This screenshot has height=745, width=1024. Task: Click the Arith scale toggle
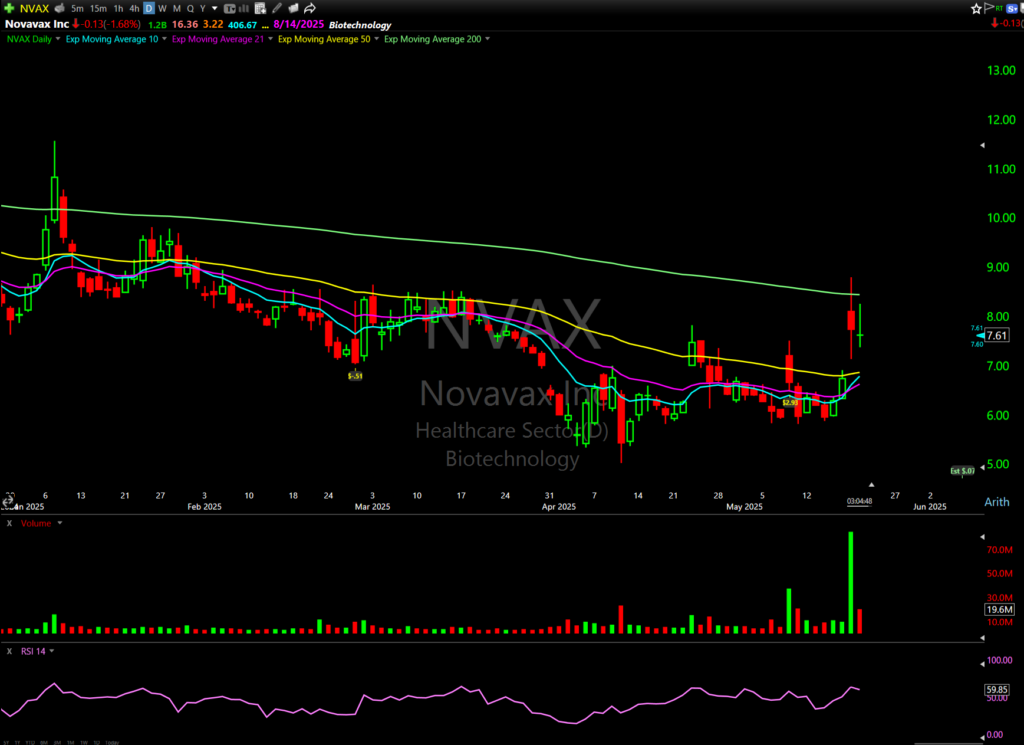coord(997,501)
